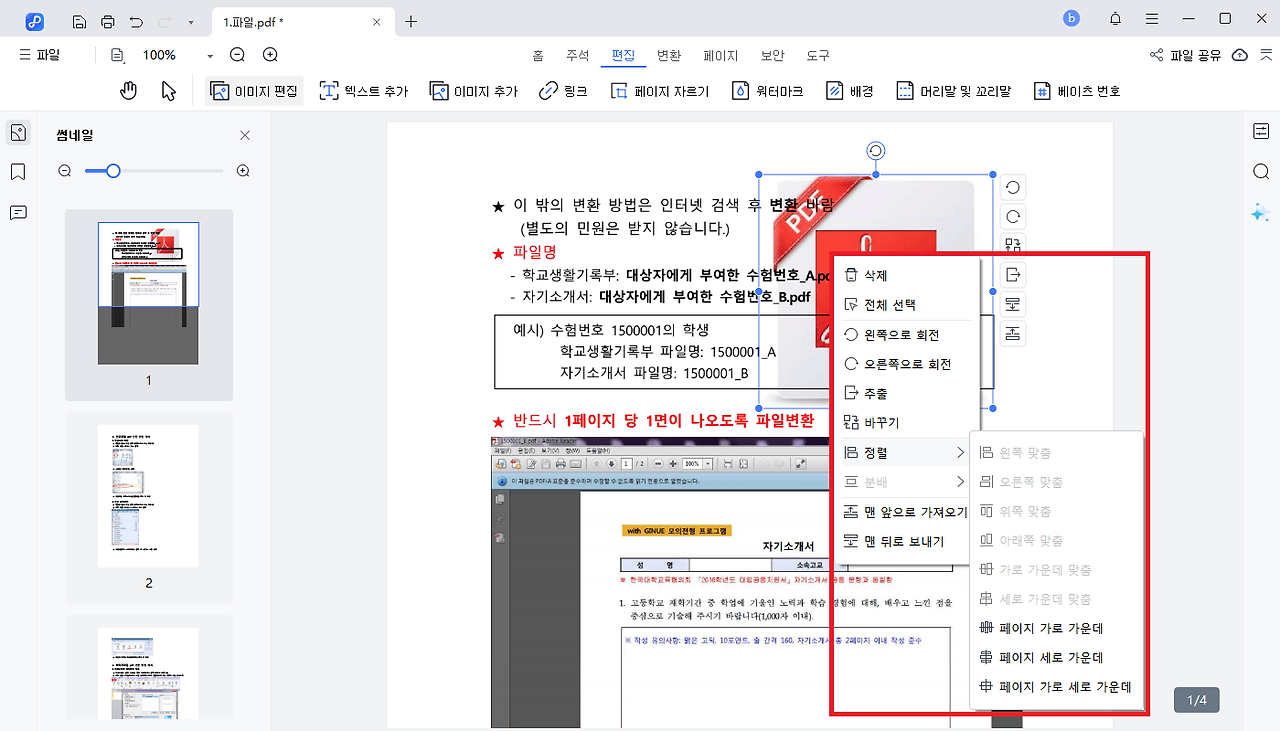Image resolution: width=1280 pixels, height=731 pixels.
Task: Open the properties panel icon on right
Action: pyautogui.click(x=1260, y=131)
